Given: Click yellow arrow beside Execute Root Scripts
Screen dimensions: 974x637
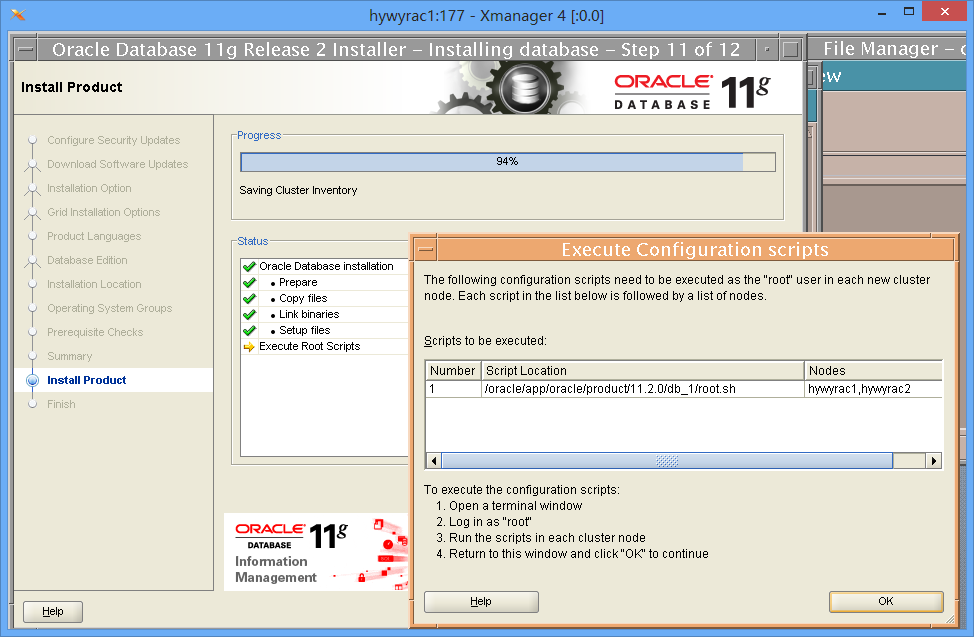Looking at the screenshot, I should pos(250,347).
